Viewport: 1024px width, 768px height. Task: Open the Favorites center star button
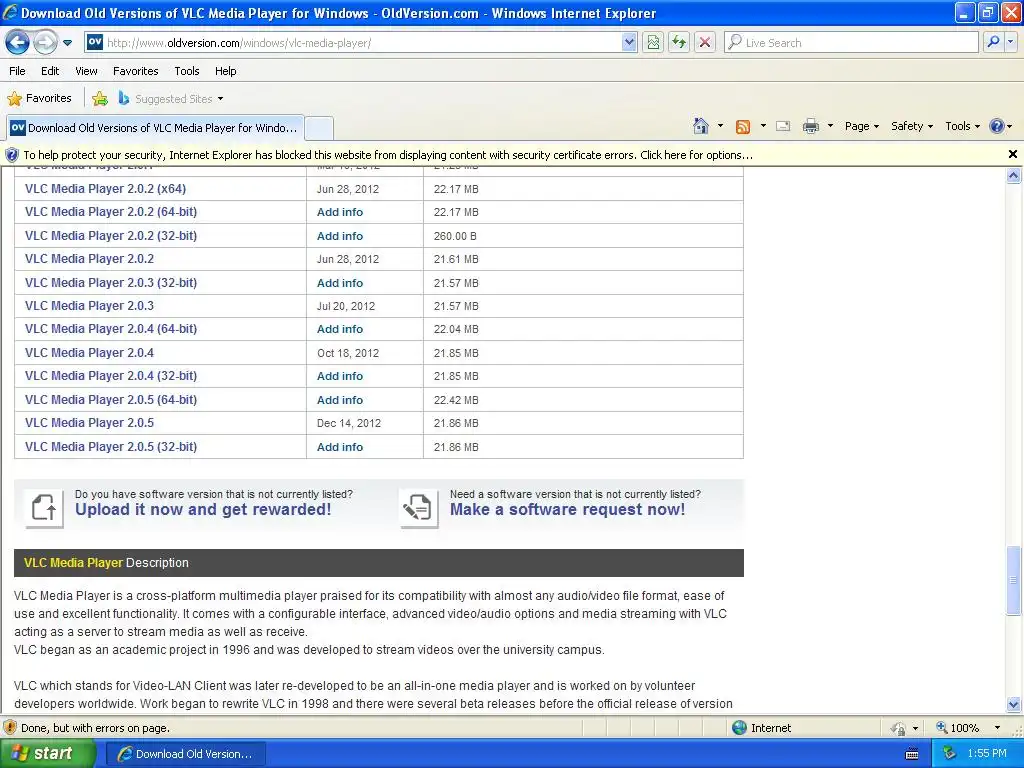tap(39, 99)
